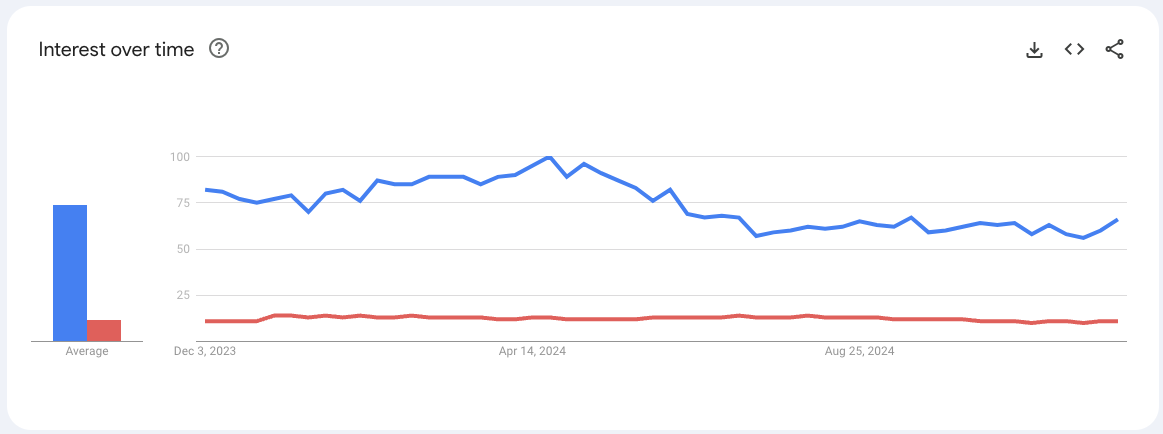Click the leftmost start of the red line
The width and height of the screenshot is (1163, 434).
coord(206,321)
